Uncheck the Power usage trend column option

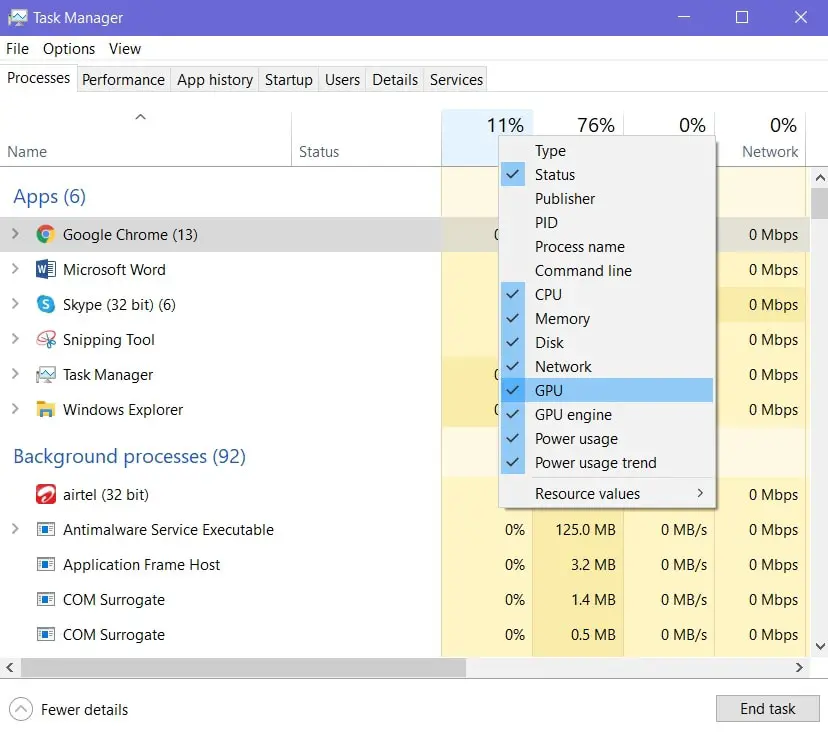click(607, 463)
